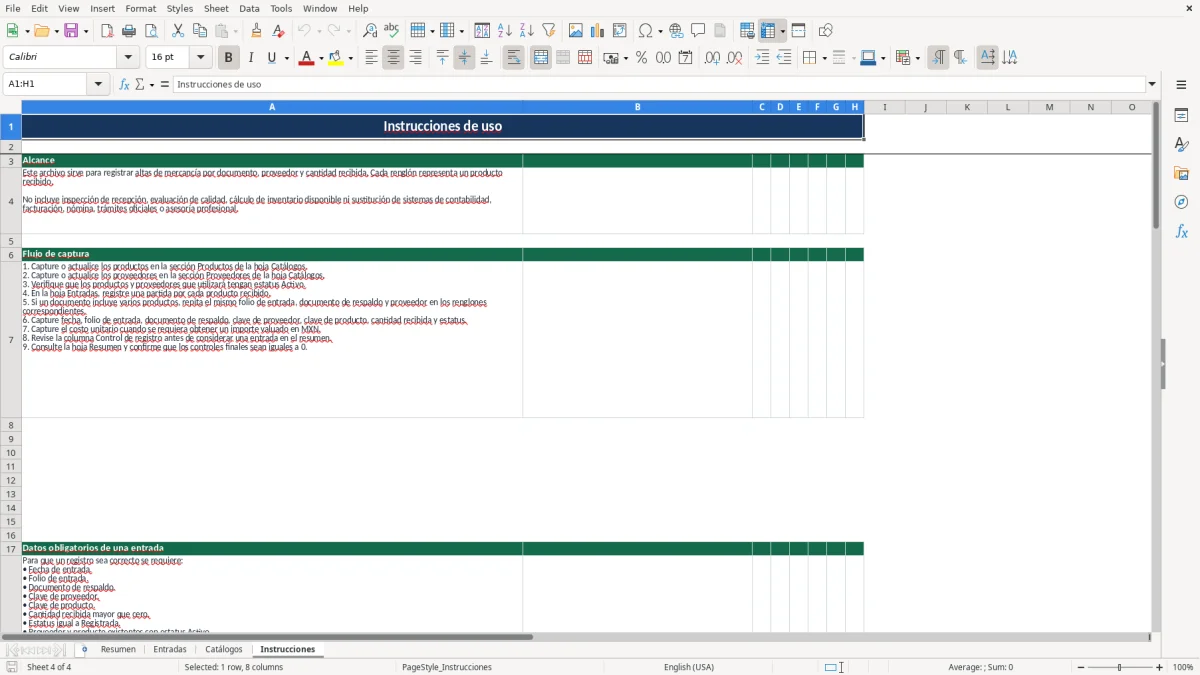This screenshot has width=1200, height=675.
Task: Sort descending Z to A
Action: point(526,31)
